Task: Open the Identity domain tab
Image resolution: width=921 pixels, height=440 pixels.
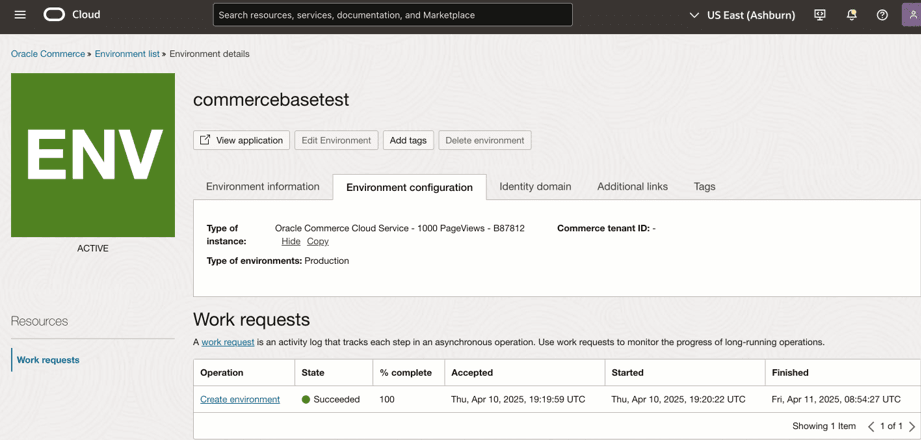Action: click(x=535, y=186)
